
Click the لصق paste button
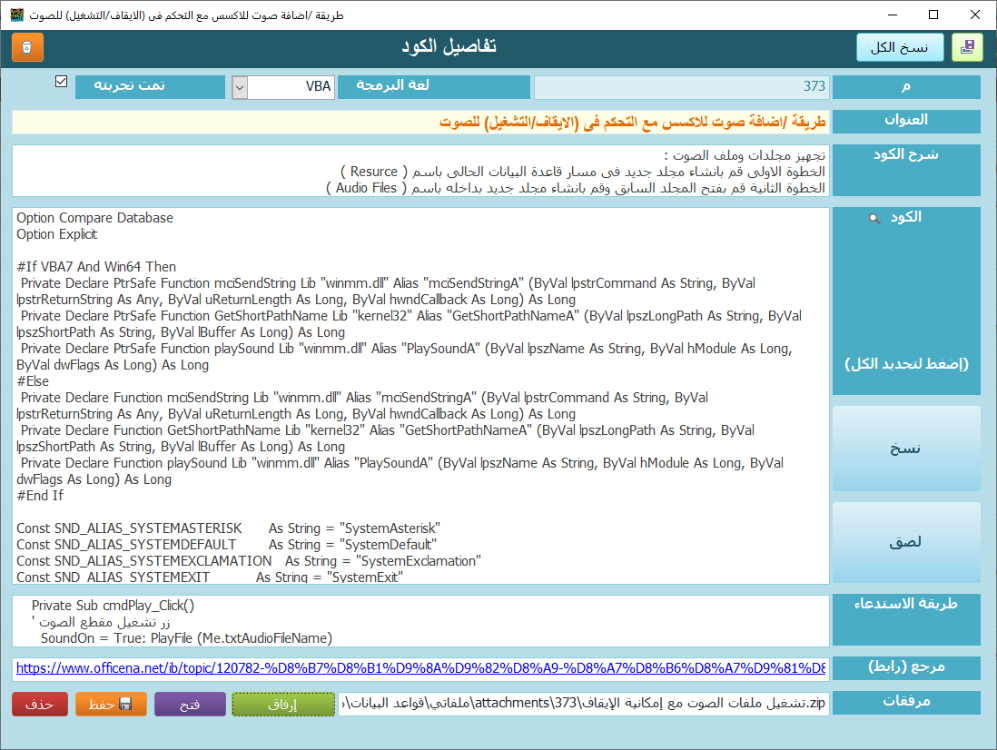(906, 542)
